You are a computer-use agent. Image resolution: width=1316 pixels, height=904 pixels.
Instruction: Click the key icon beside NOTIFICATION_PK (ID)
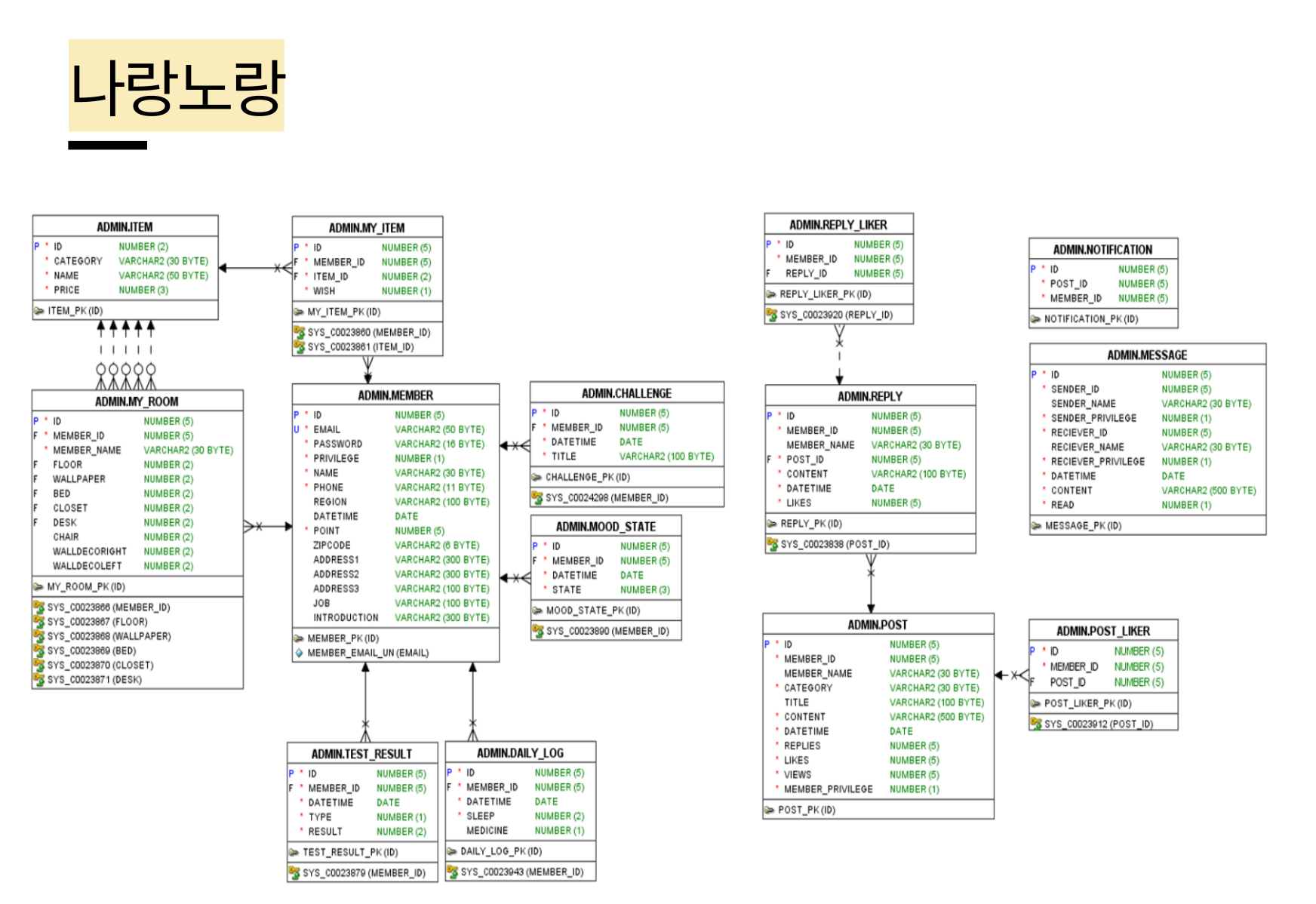click(1036, 319)
